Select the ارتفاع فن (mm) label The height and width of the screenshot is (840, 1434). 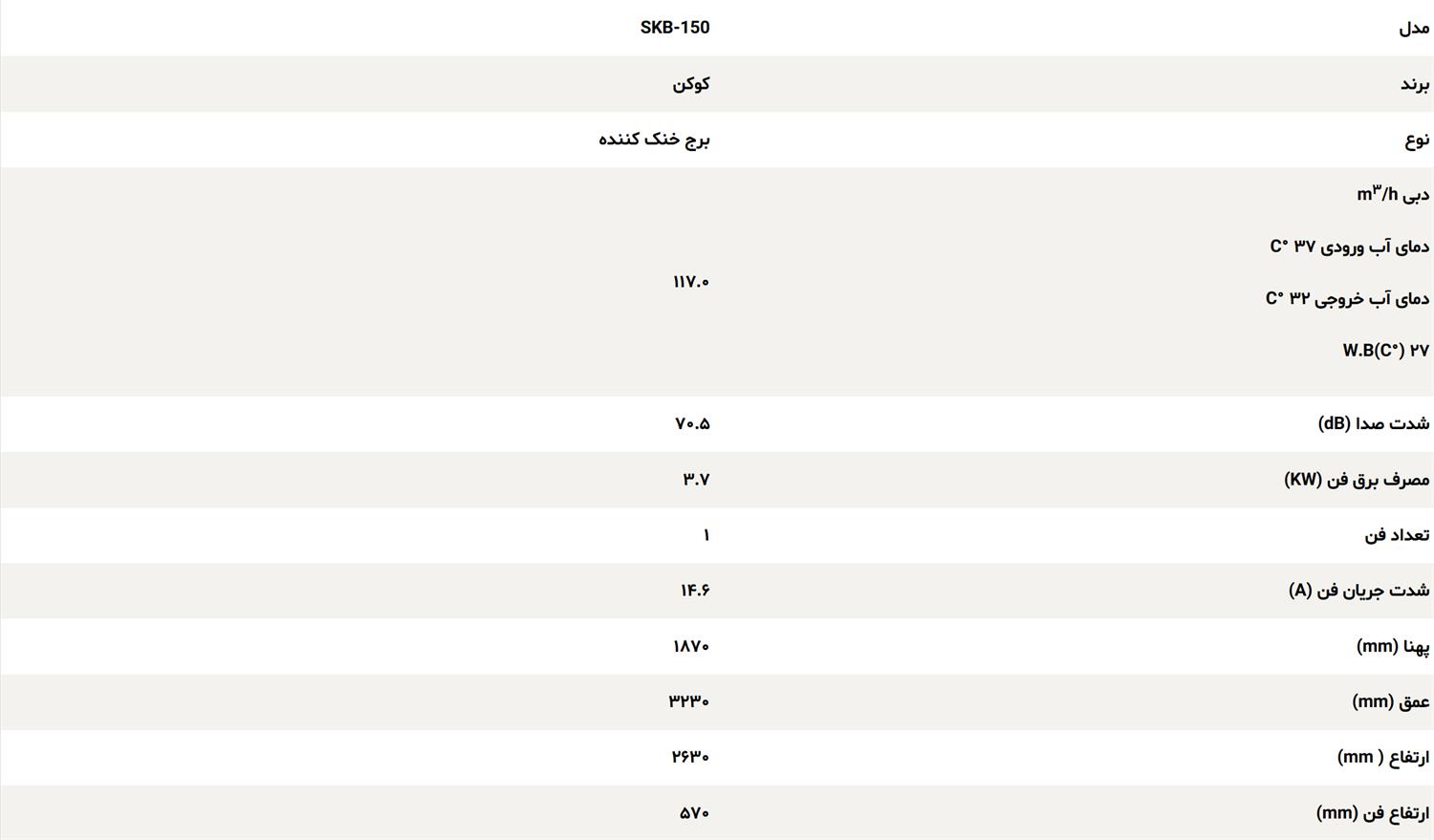(1373, 813)
